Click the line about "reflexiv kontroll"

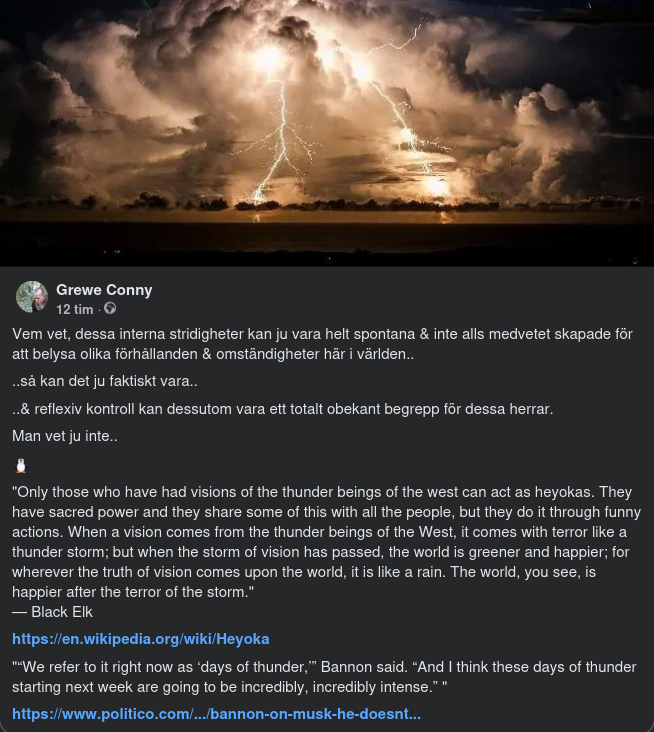point(282,408)
